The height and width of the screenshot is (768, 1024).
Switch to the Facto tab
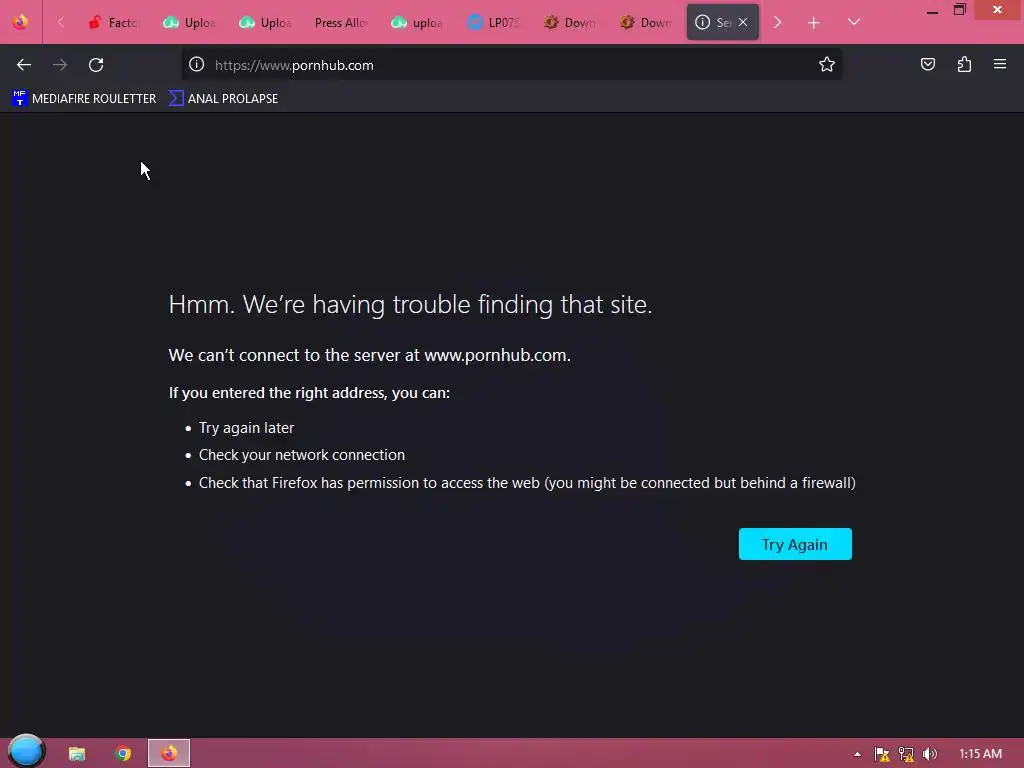point(115,22)
